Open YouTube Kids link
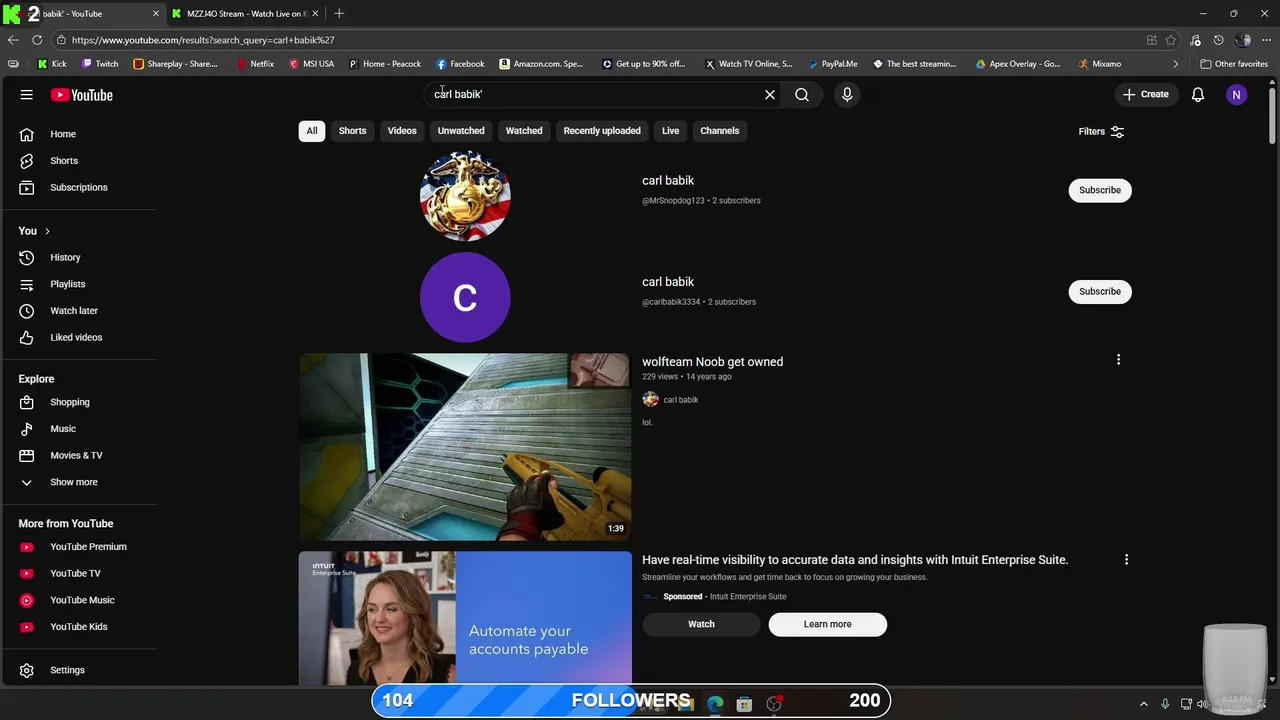Image resolution: width=1280 pixels, height=720 pixels. (80, 627)
